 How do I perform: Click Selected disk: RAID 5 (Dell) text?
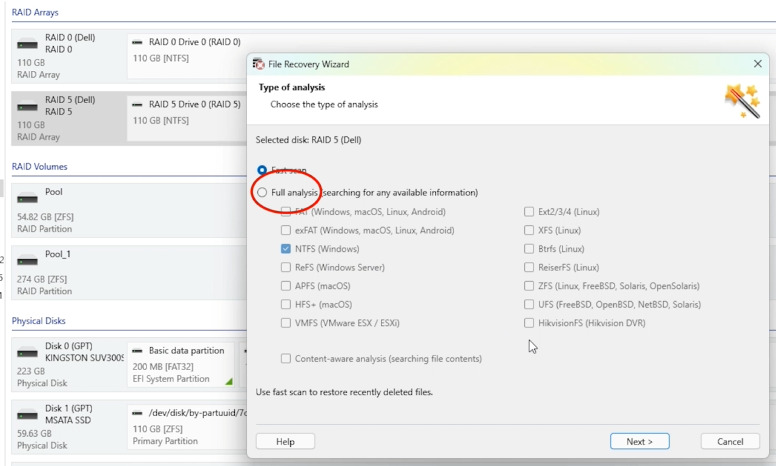coord(308,140)
